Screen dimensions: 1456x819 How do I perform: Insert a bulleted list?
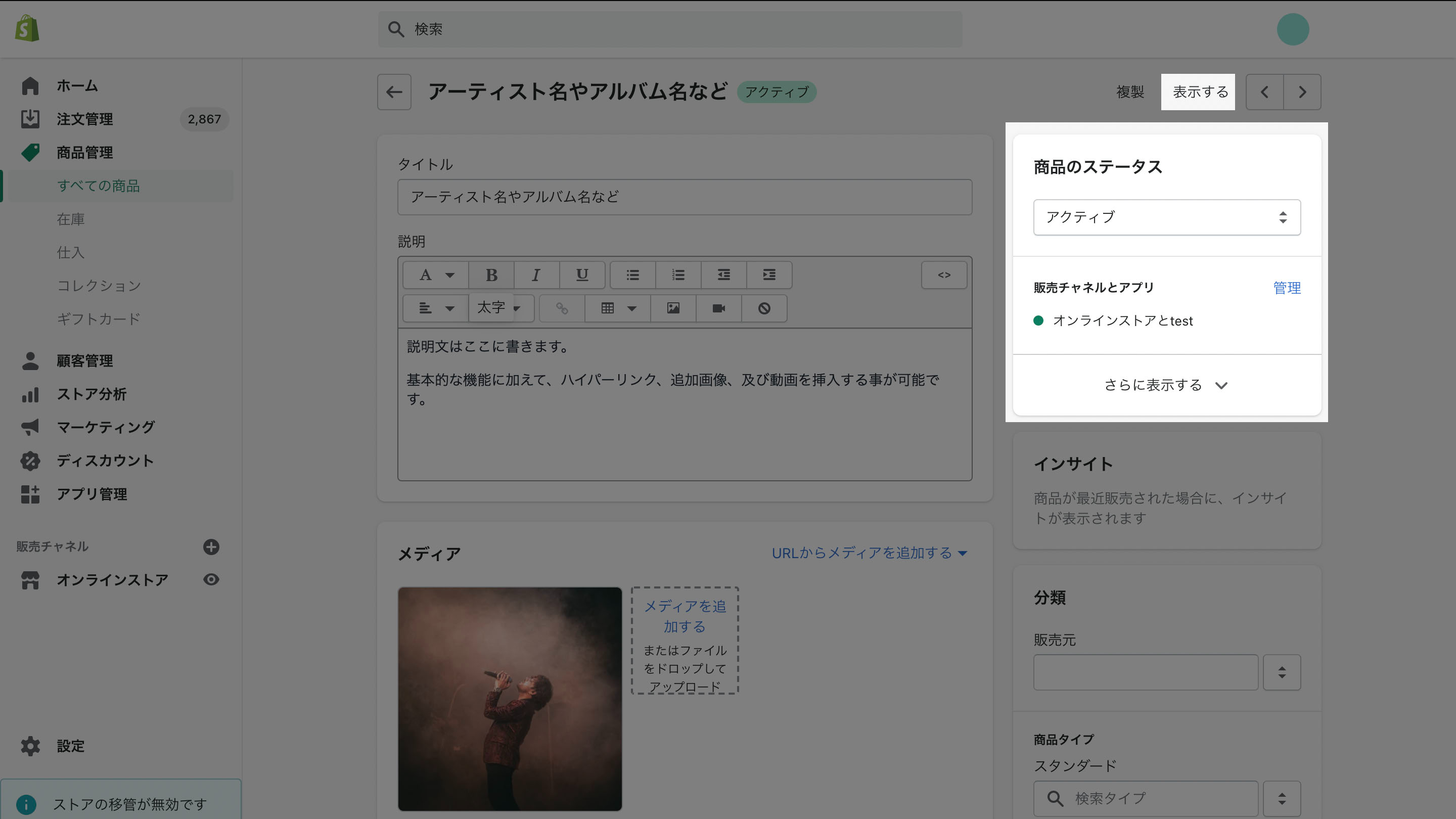click(632, 275)
